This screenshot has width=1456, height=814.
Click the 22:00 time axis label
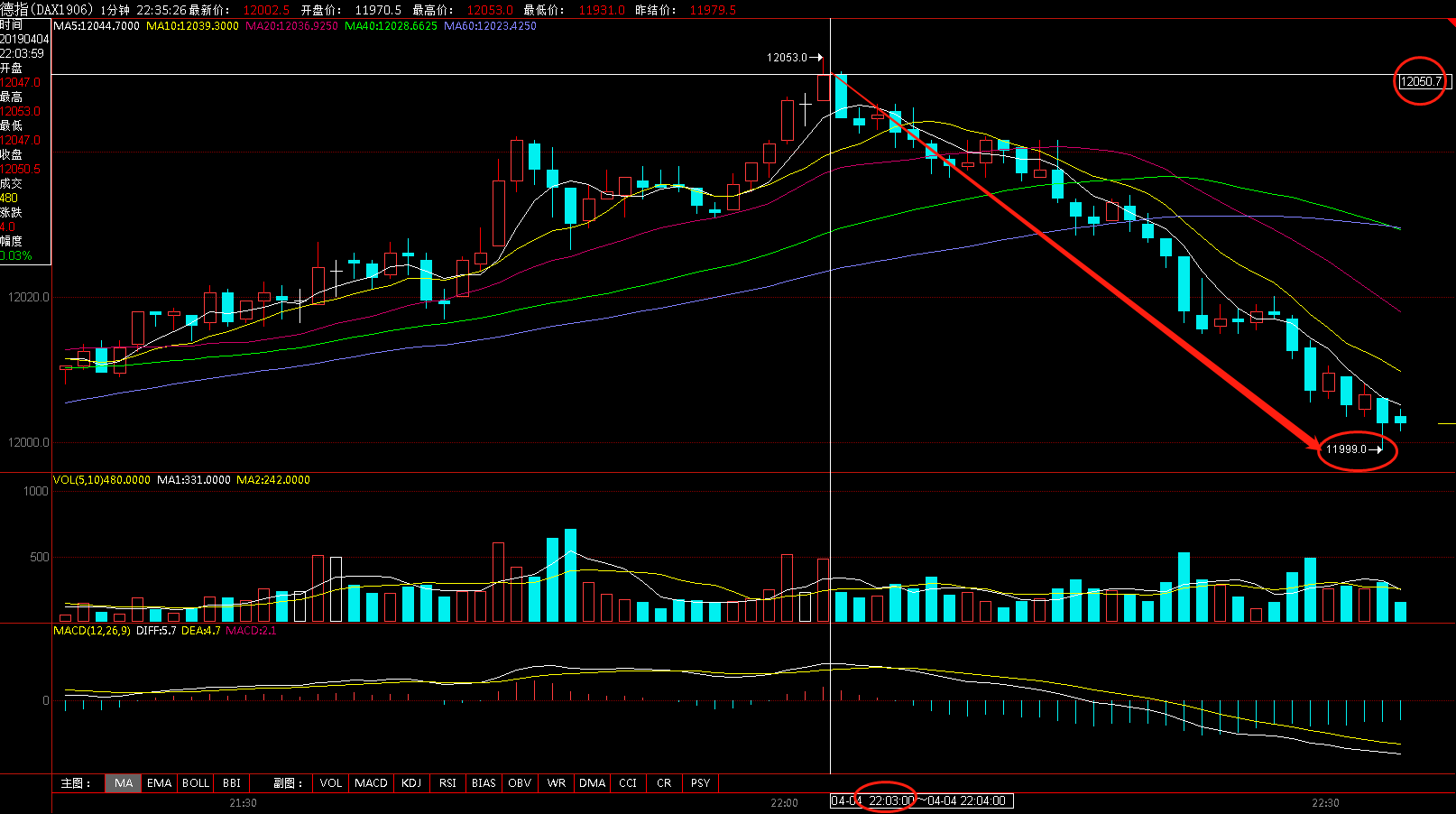coord(785,803)
